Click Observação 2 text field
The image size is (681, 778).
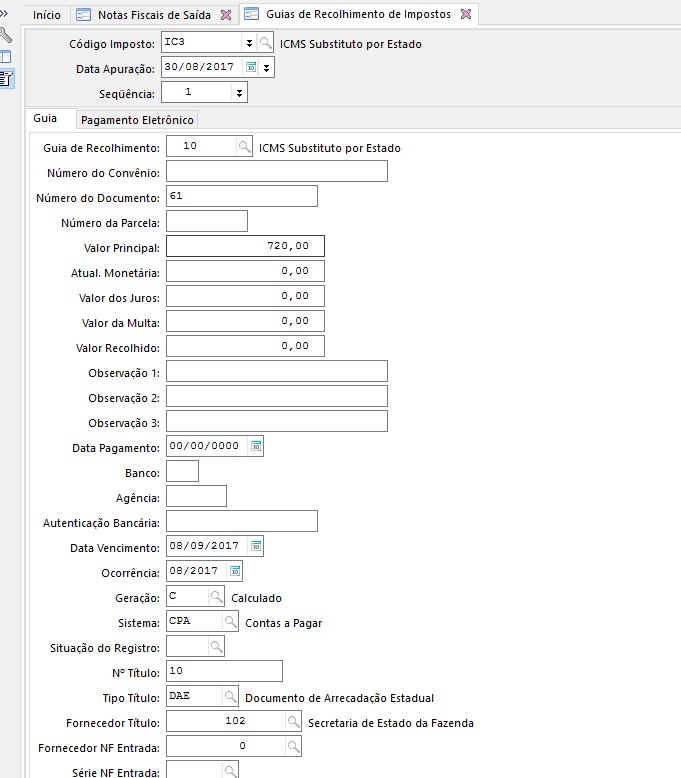[277, 396]
